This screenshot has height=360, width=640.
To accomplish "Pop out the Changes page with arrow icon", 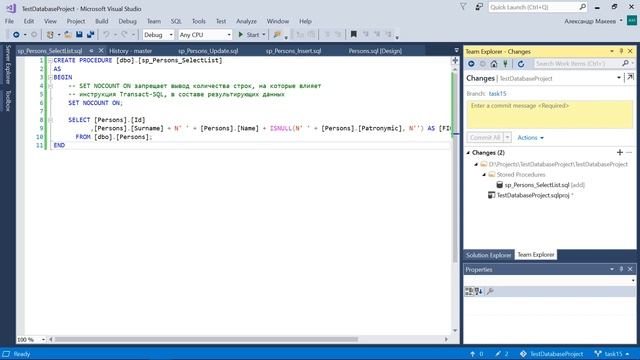I will [x=631, y=78].
